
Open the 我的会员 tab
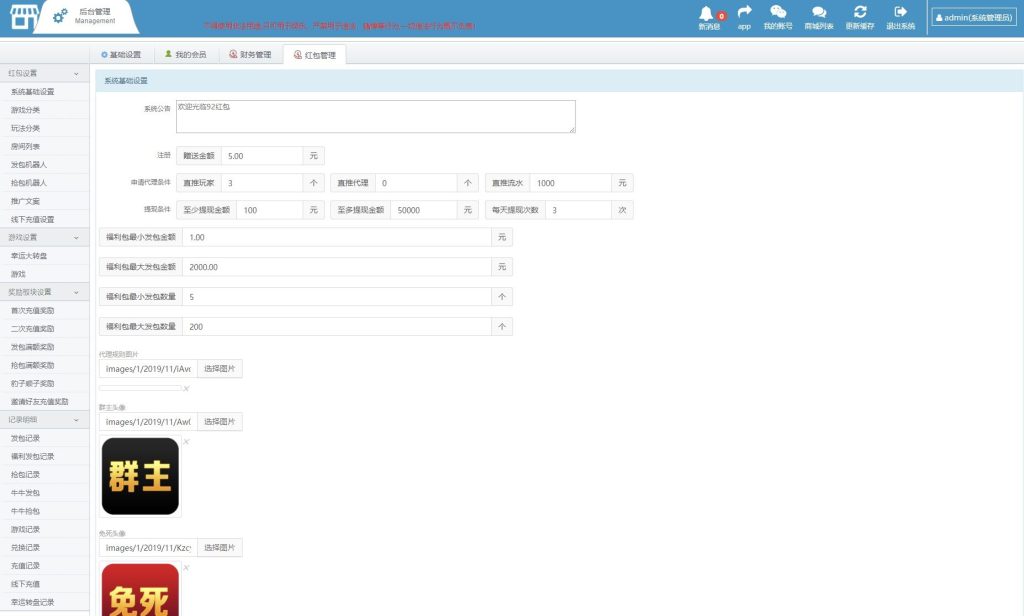click(185, 55)
